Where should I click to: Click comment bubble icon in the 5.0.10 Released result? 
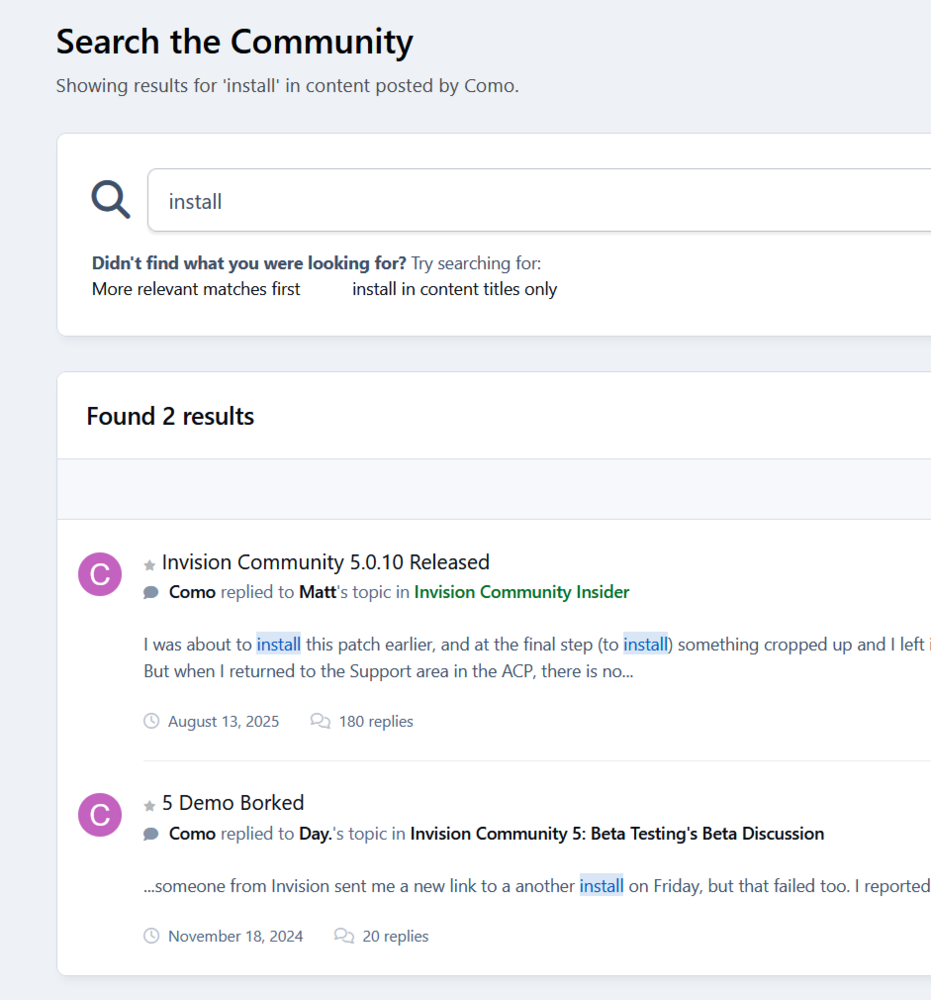click(x=151, y=592)
